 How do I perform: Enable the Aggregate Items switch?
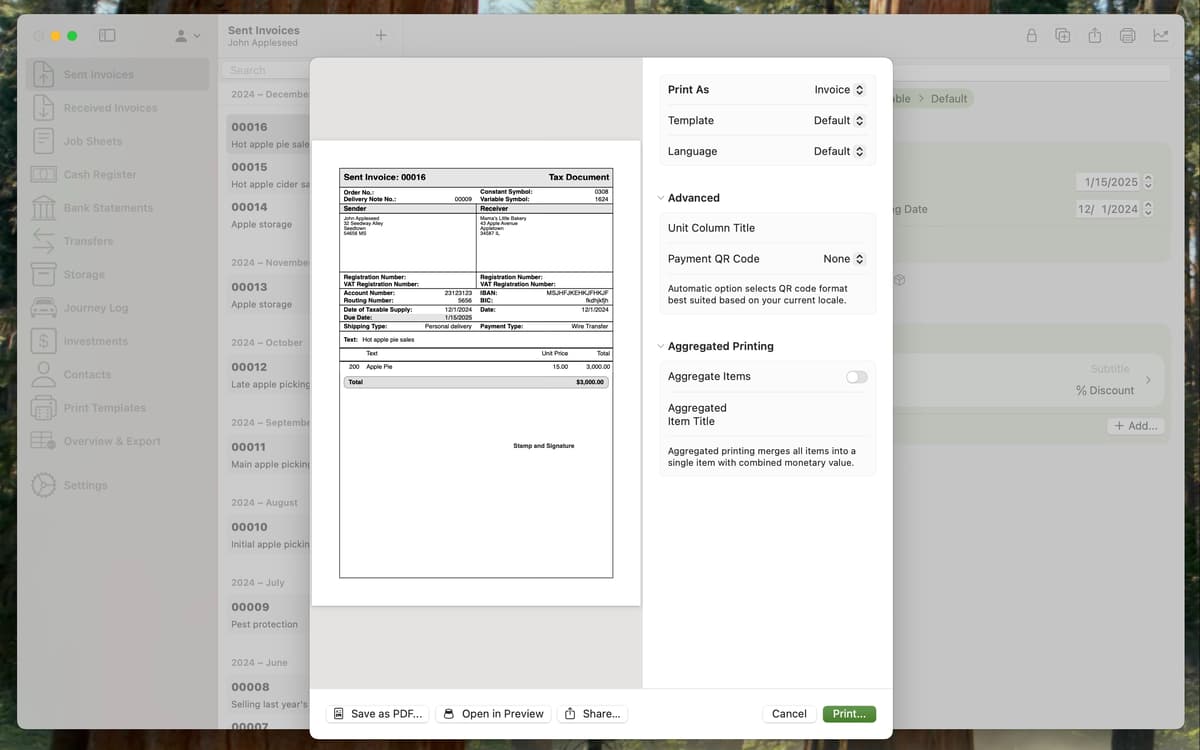856,377
